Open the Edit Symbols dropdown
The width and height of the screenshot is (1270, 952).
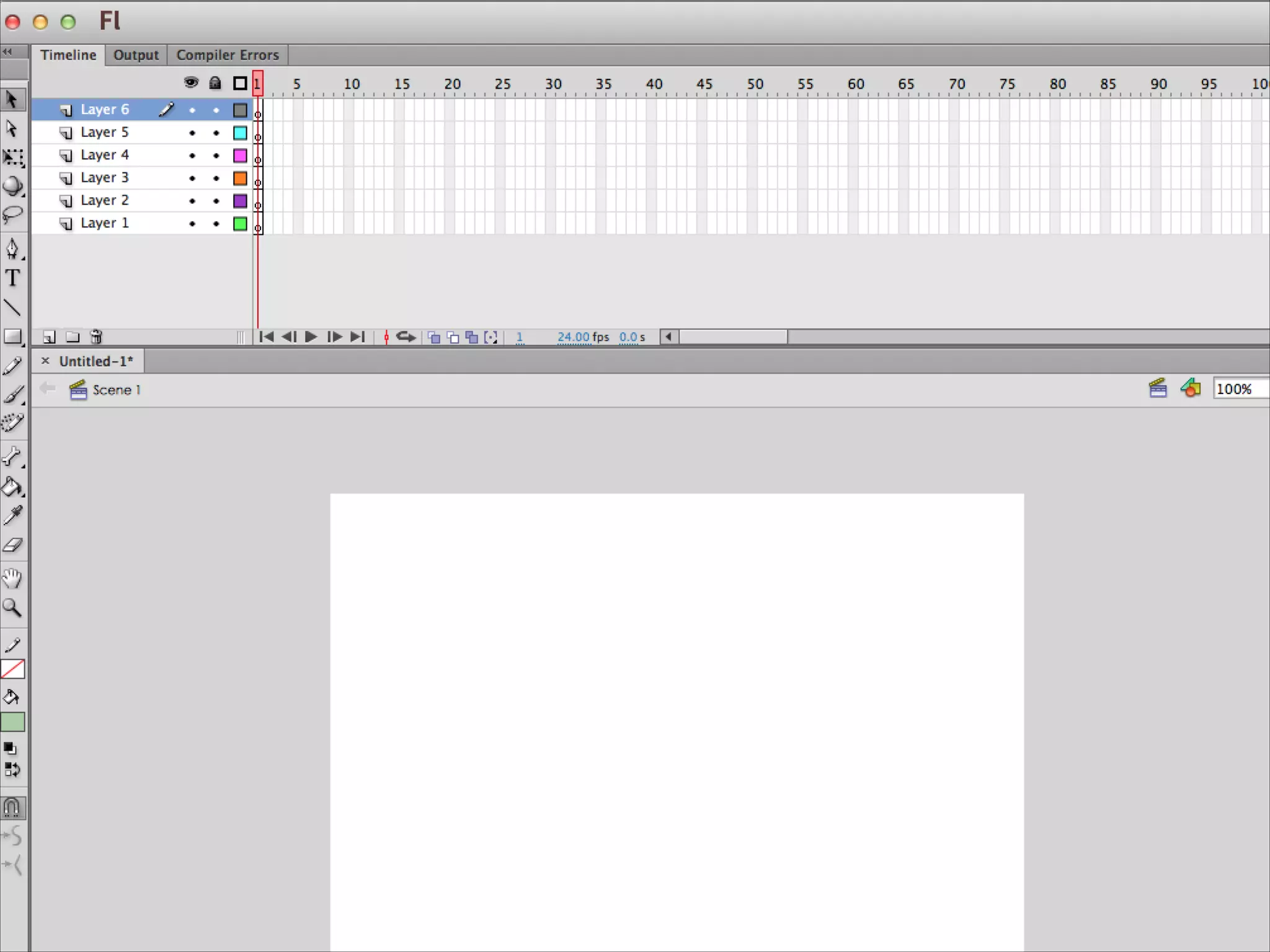coord(1190,389)
